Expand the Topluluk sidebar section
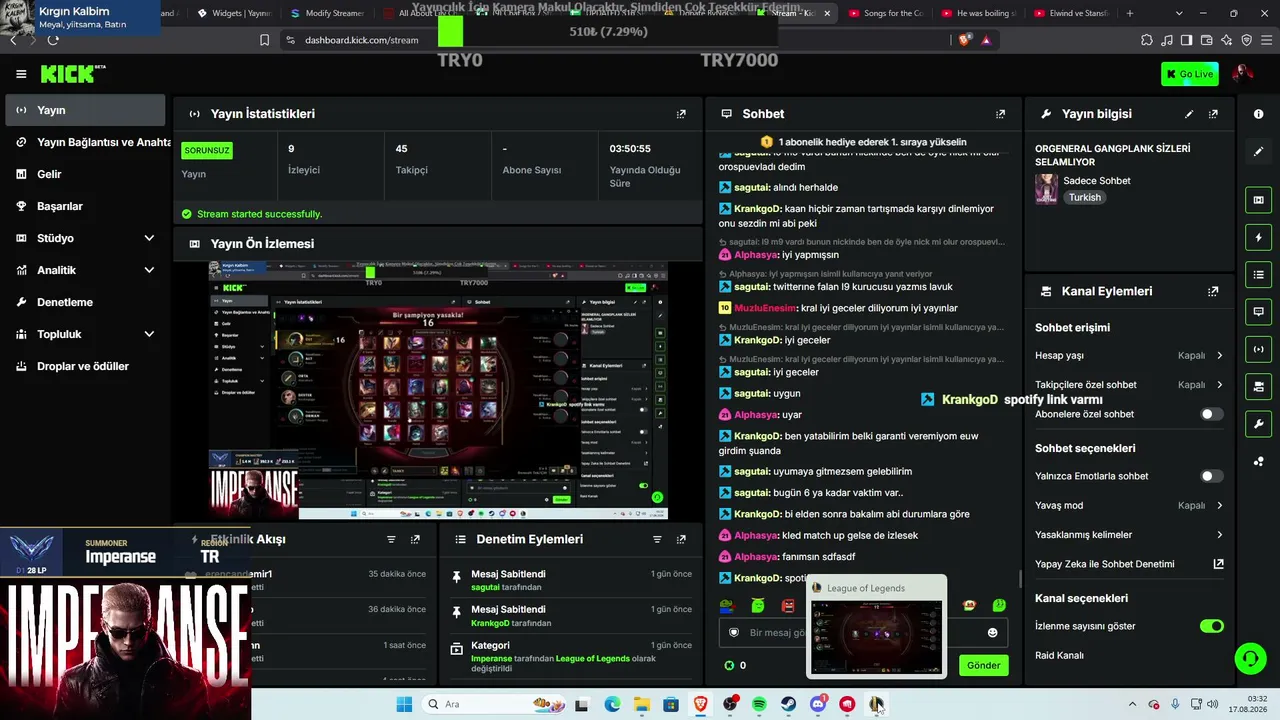 point(149,334)
